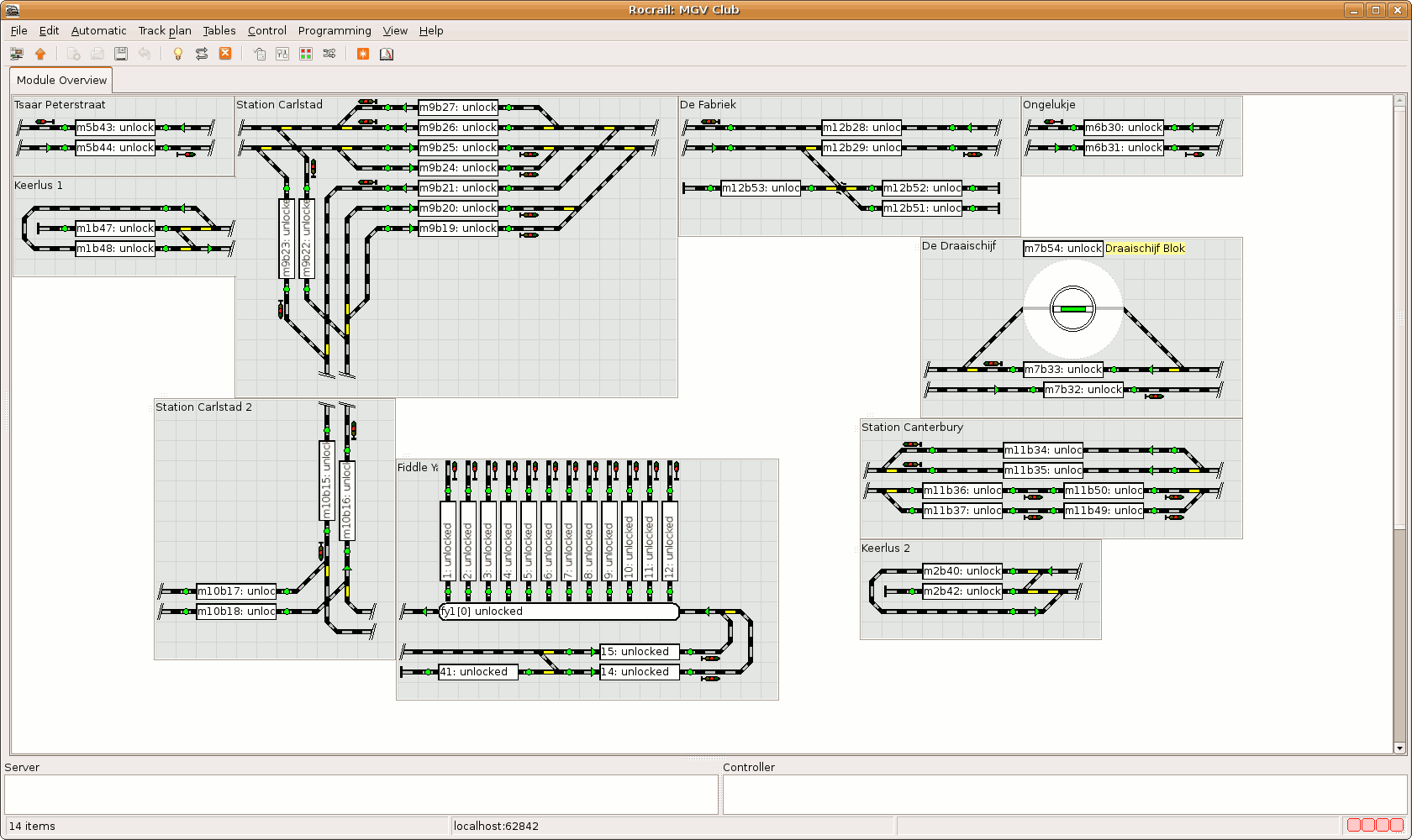The height and width of the screenshot is (840, 1412).
Task: Click the crossed shuffle-arrows toolbar icon
Action: (329, 54)
